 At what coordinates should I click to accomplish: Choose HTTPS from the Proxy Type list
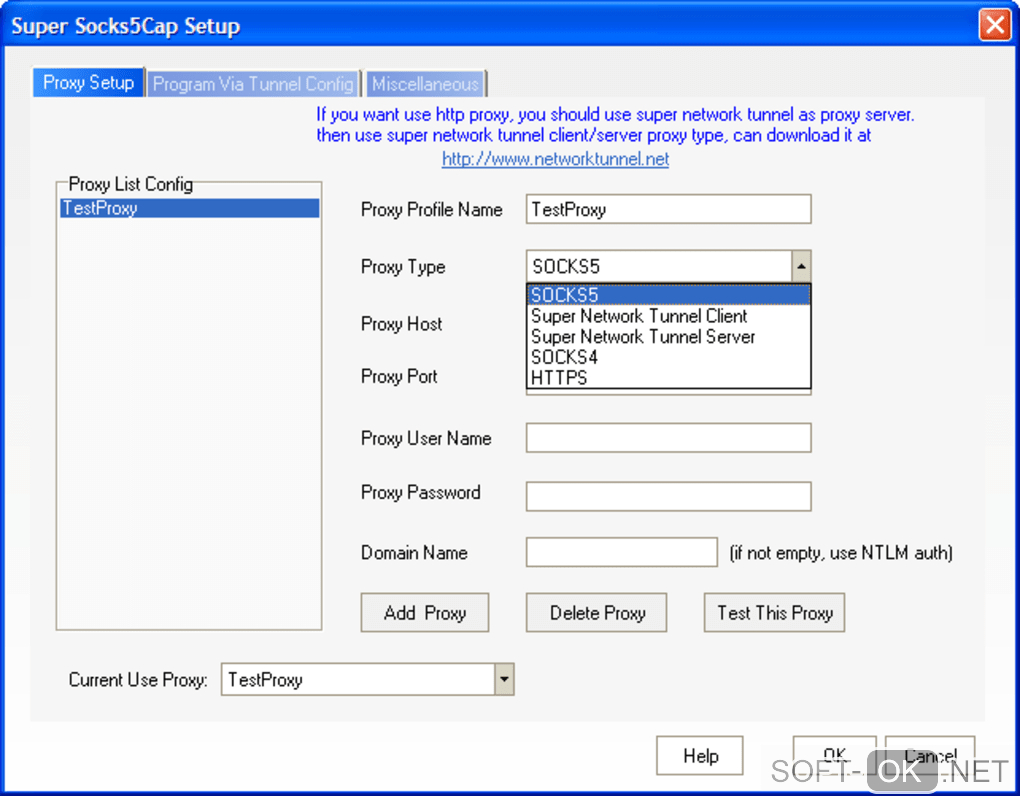[669, 378]
